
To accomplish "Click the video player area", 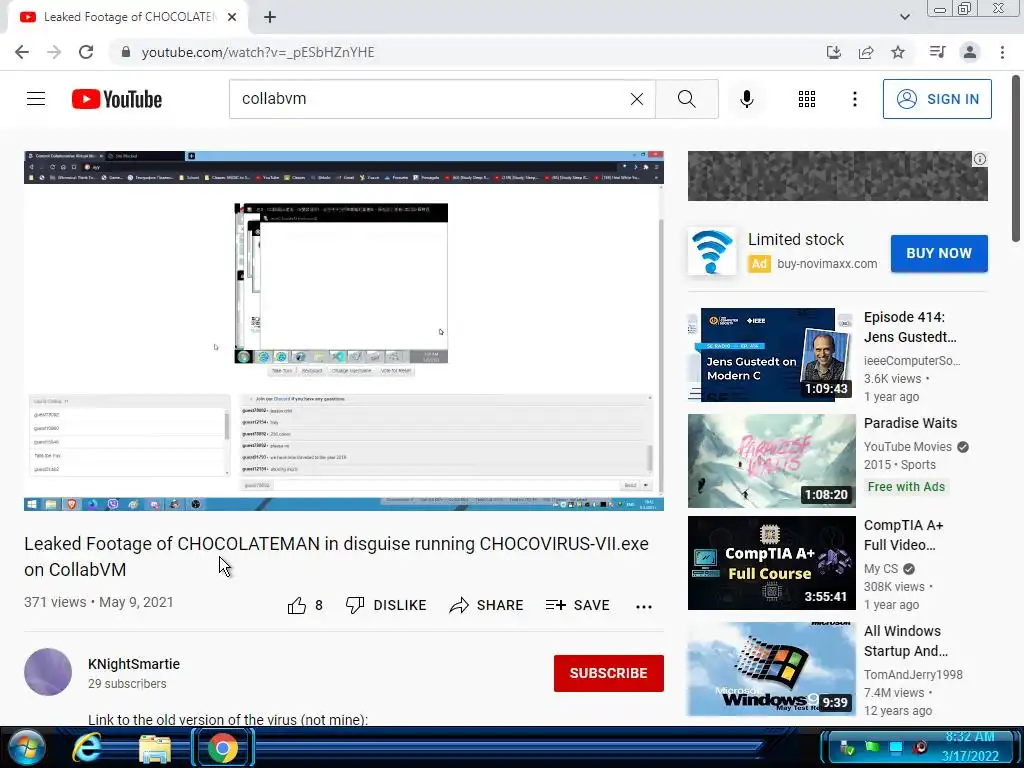I will pos(344,331).
